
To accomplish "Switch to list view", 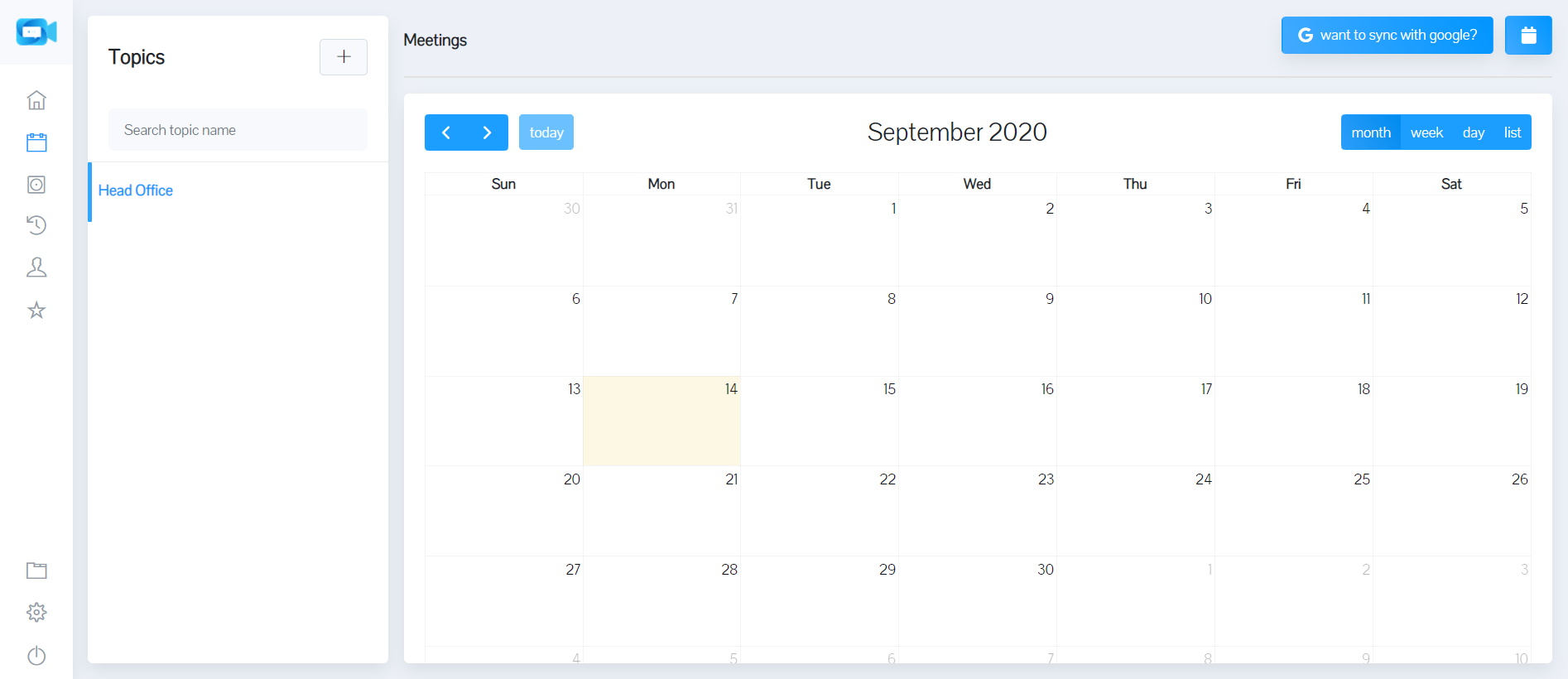I will pyautogui.click(x=1512, y=132).
